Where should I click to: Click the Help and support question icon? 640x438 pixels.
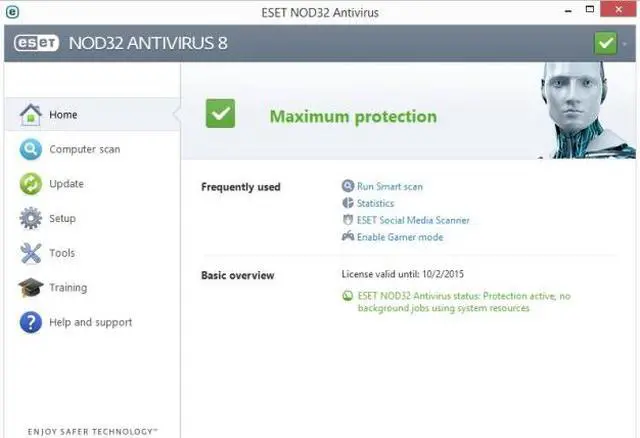(31, 322)
